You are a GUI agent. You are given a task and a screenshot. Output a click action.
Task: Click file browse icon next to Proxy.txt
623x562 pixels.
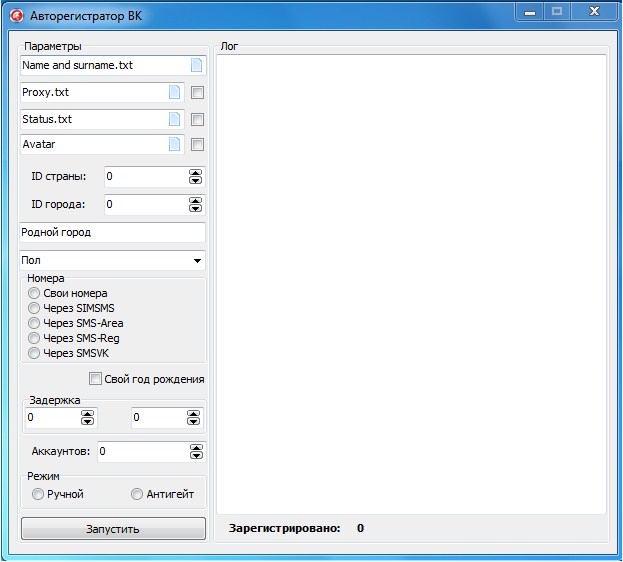pyautogui.click(x=175, y=93)
